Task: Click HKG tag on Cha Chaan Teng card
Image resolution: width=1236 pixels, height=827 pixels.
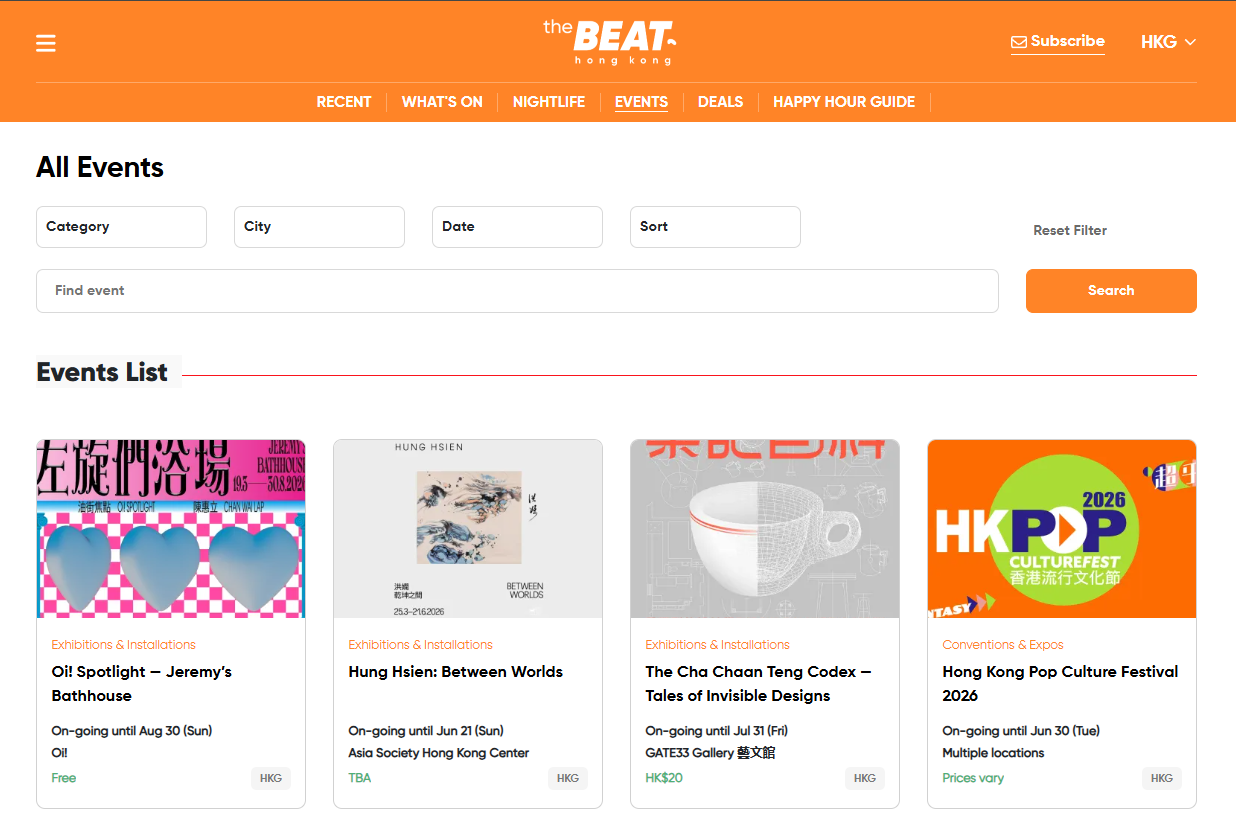Action: pyautogui.click(x=865, y=778)
